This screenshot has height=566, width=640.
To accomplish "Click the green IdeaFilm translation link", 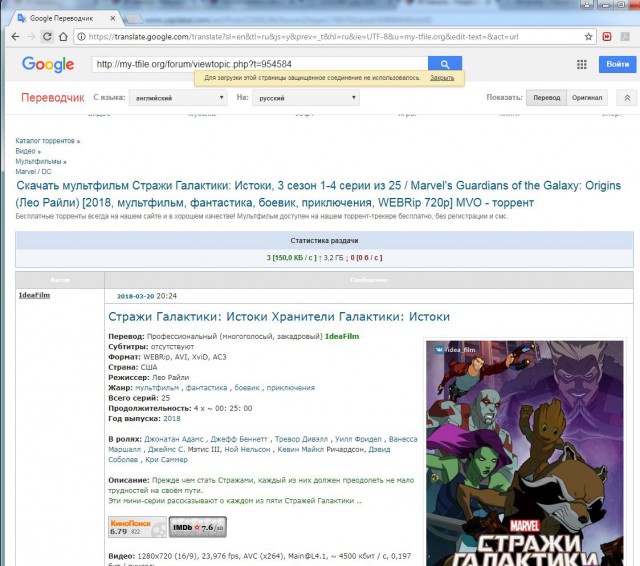I will pos(342,336).
